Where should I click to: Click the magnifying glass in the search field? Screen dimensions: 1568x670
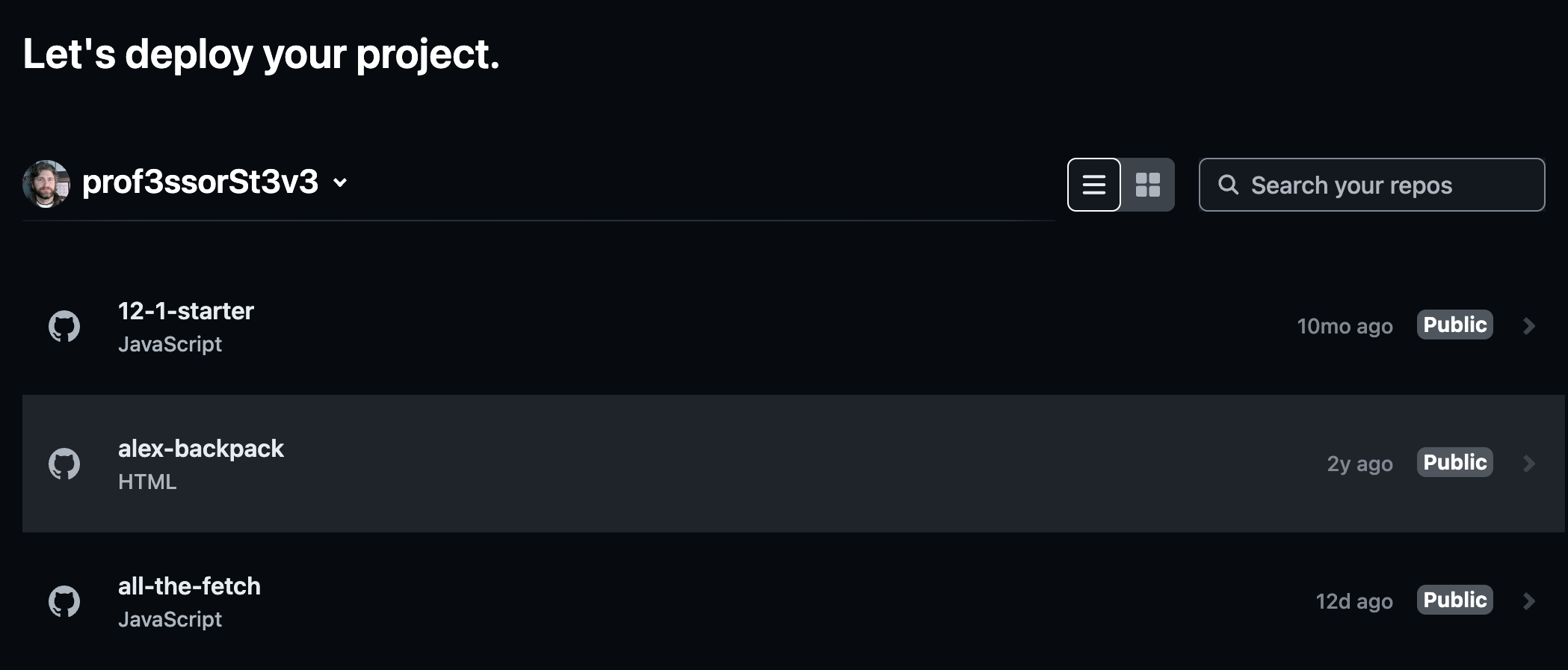pos(1229,185)
